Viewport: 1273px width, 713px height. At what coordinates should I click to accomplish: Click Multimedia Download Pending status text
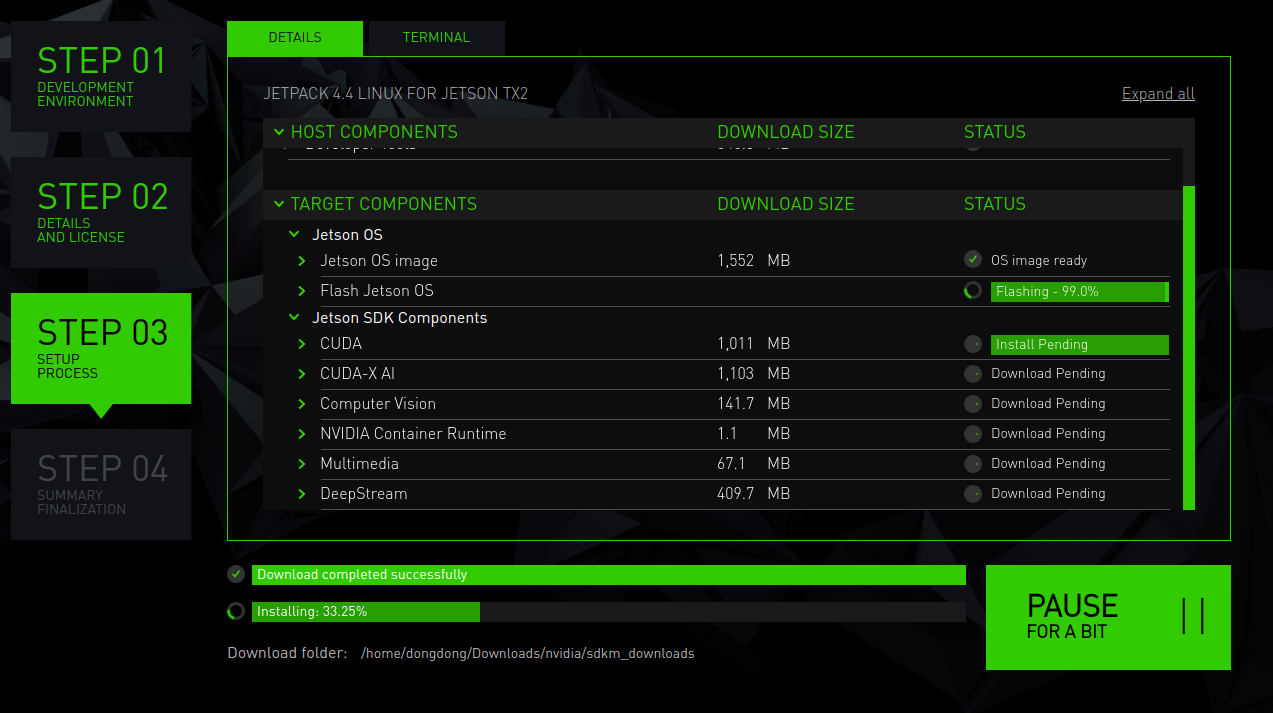click(x=1048, y=464)
